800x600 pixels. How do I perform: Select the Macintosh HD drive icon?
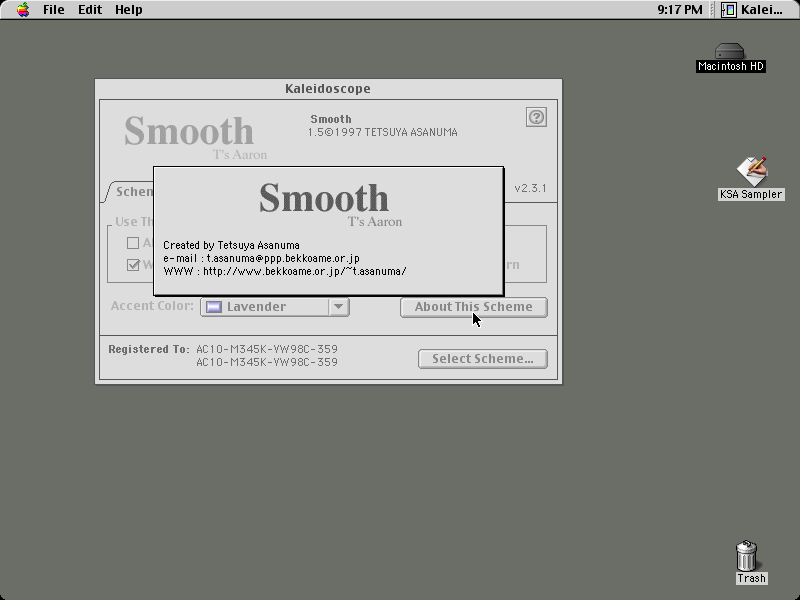[x=730, y=52]
